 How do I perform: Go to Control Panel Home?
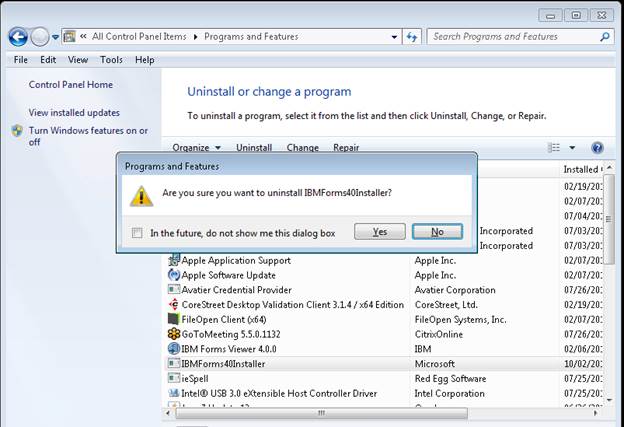[x=70, y=84]
